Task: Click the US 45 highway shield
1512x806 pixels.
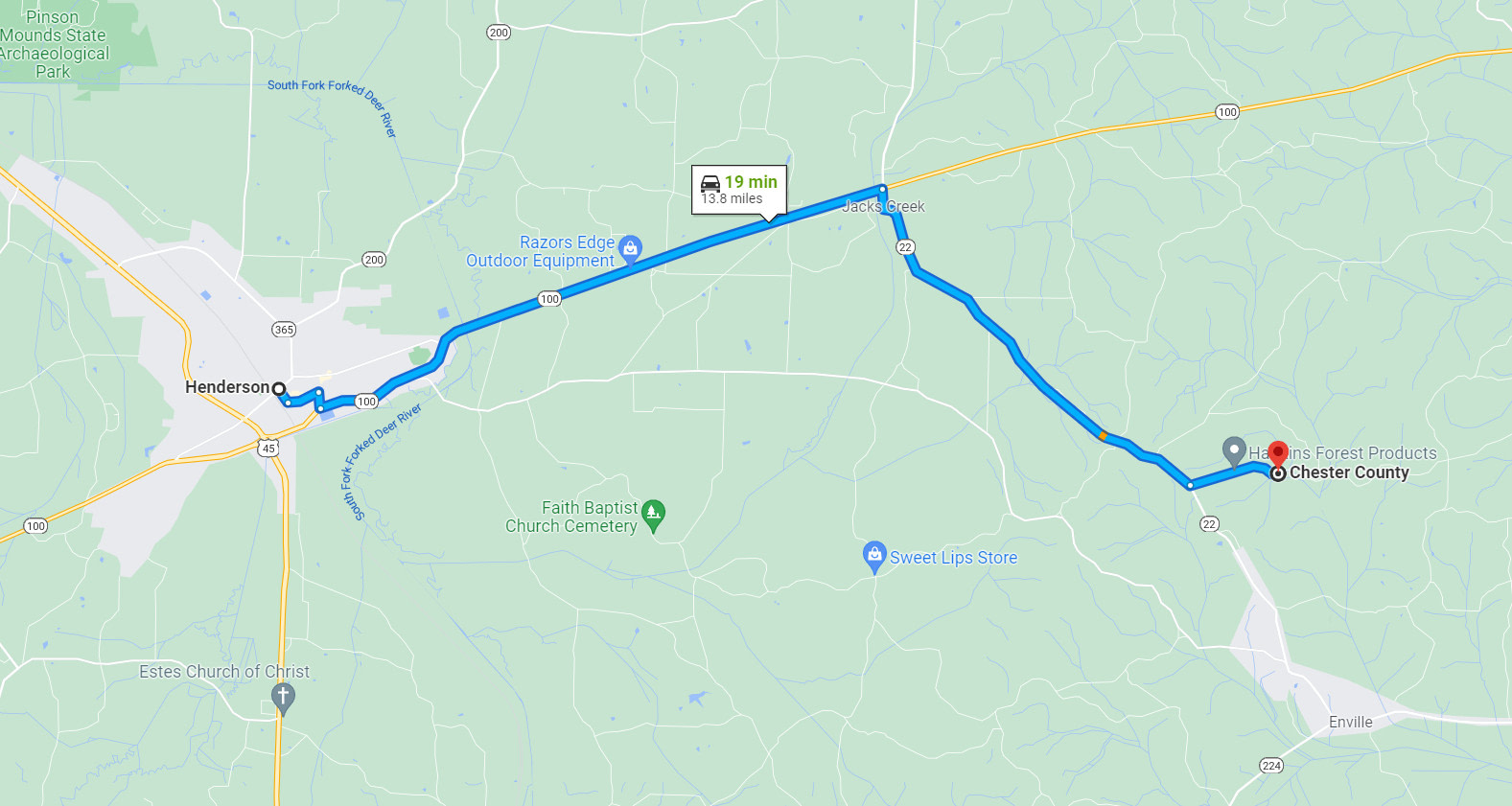Action: pos(268,448)
